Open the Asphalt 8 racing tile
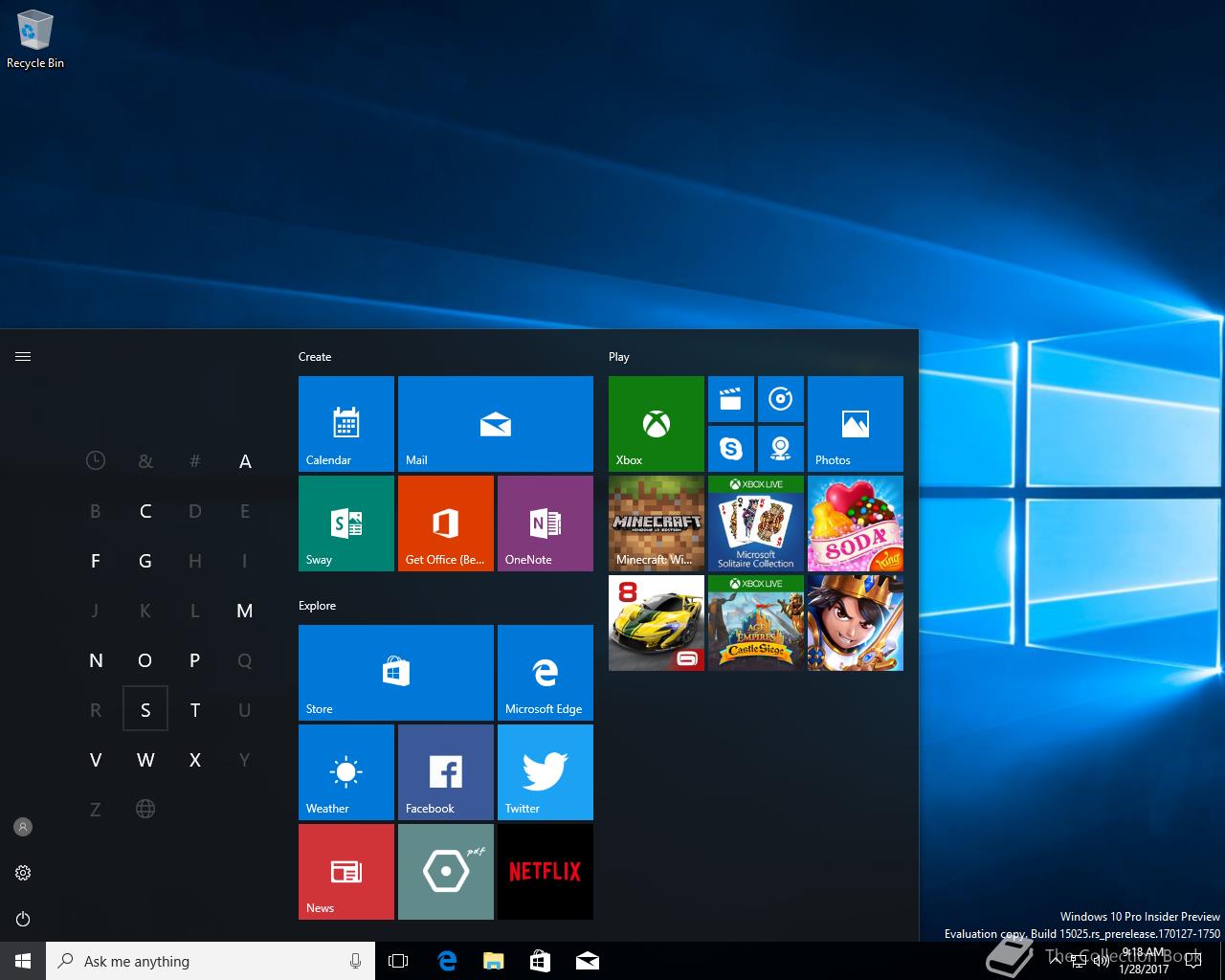Viewport: 1225px width, 980px height. (657, 623)
